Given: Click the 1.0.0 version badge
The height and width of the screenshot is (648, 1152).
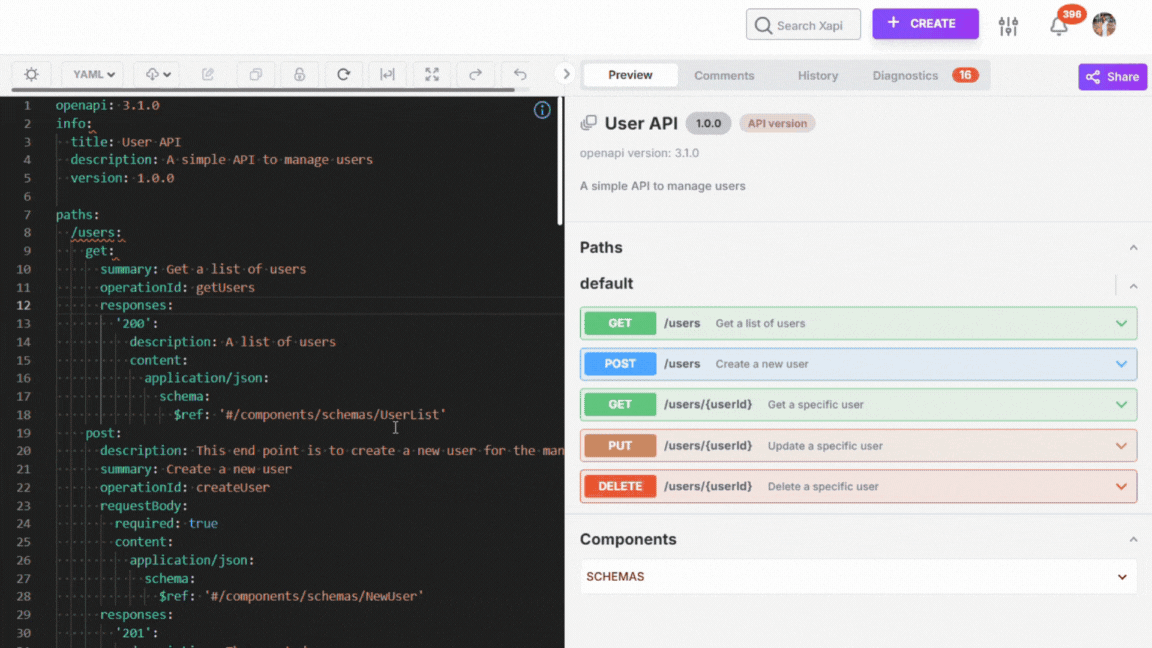Looking at the screenshot, I should click(x=708, y=123).
